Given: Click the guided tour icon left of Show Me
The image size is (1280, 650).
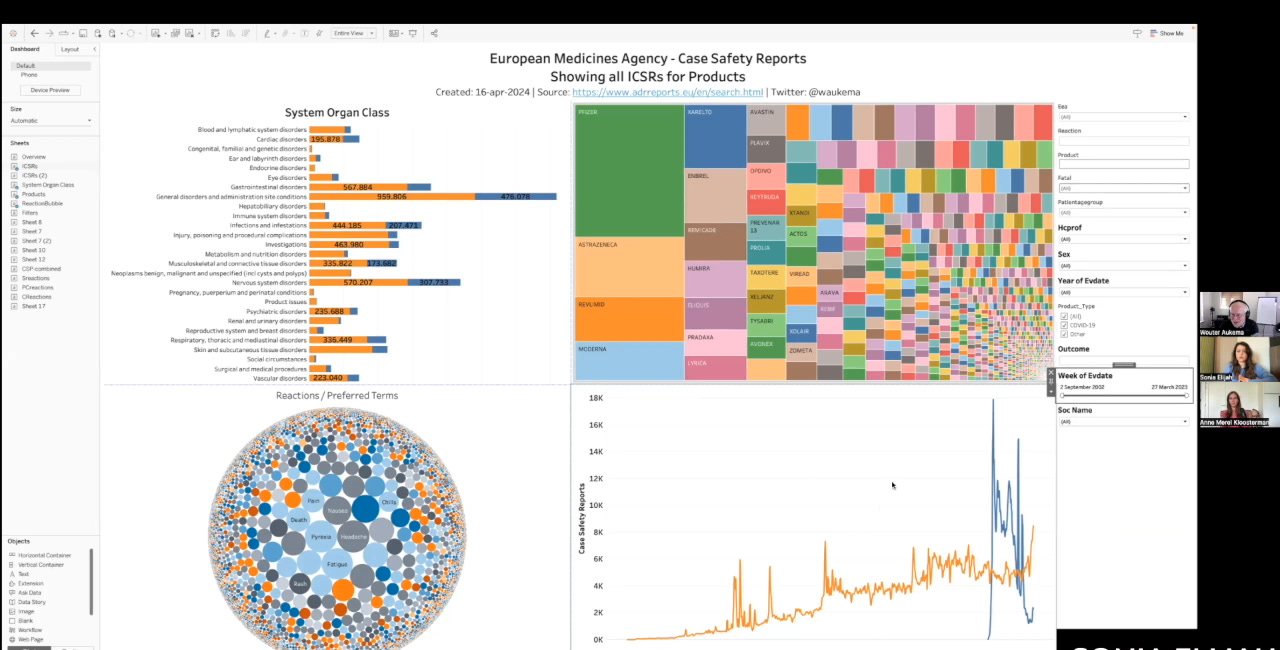Looking at the screenshot, I should point(1137,33).
